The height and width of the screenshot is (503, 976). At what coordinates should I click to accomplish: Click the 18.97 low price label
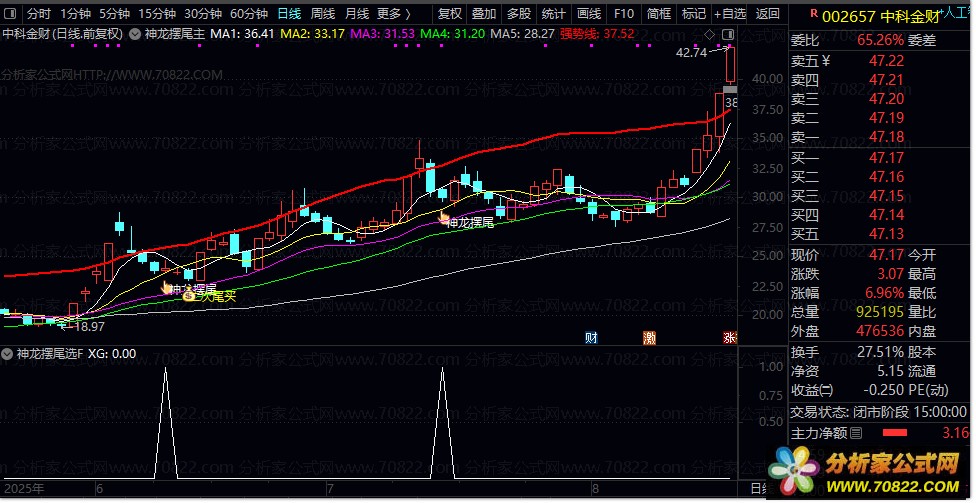tap(88, 326)
